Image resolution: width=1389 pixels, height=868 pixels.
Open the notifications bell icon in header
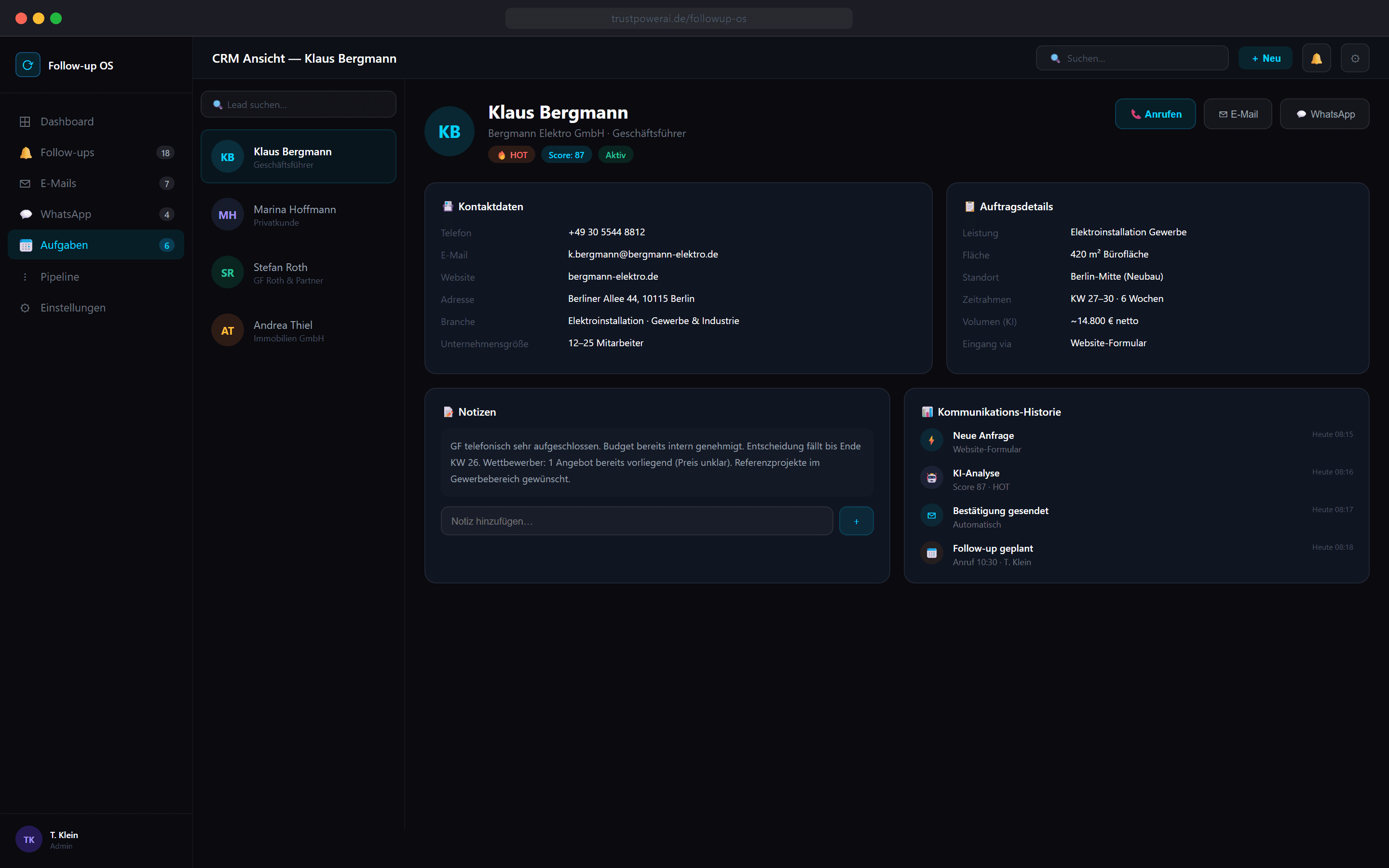pos(1316,58)
